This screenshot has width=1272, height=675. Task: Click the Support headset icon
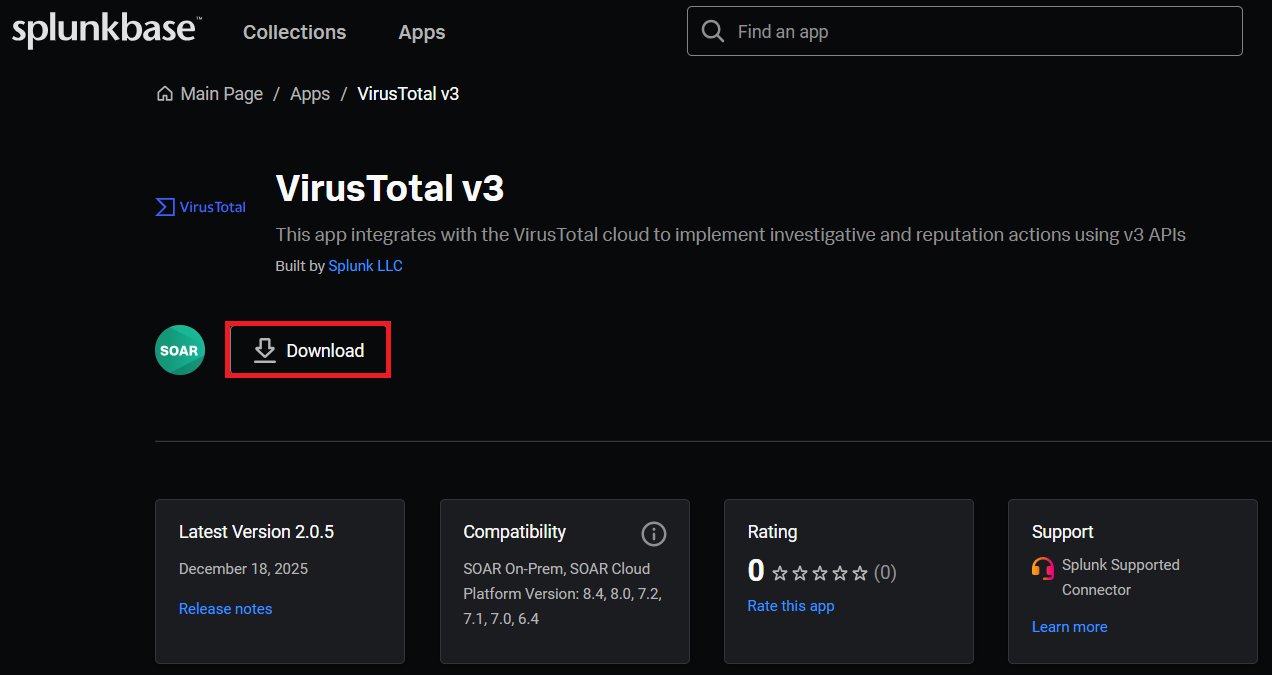tap(1043, 568)
